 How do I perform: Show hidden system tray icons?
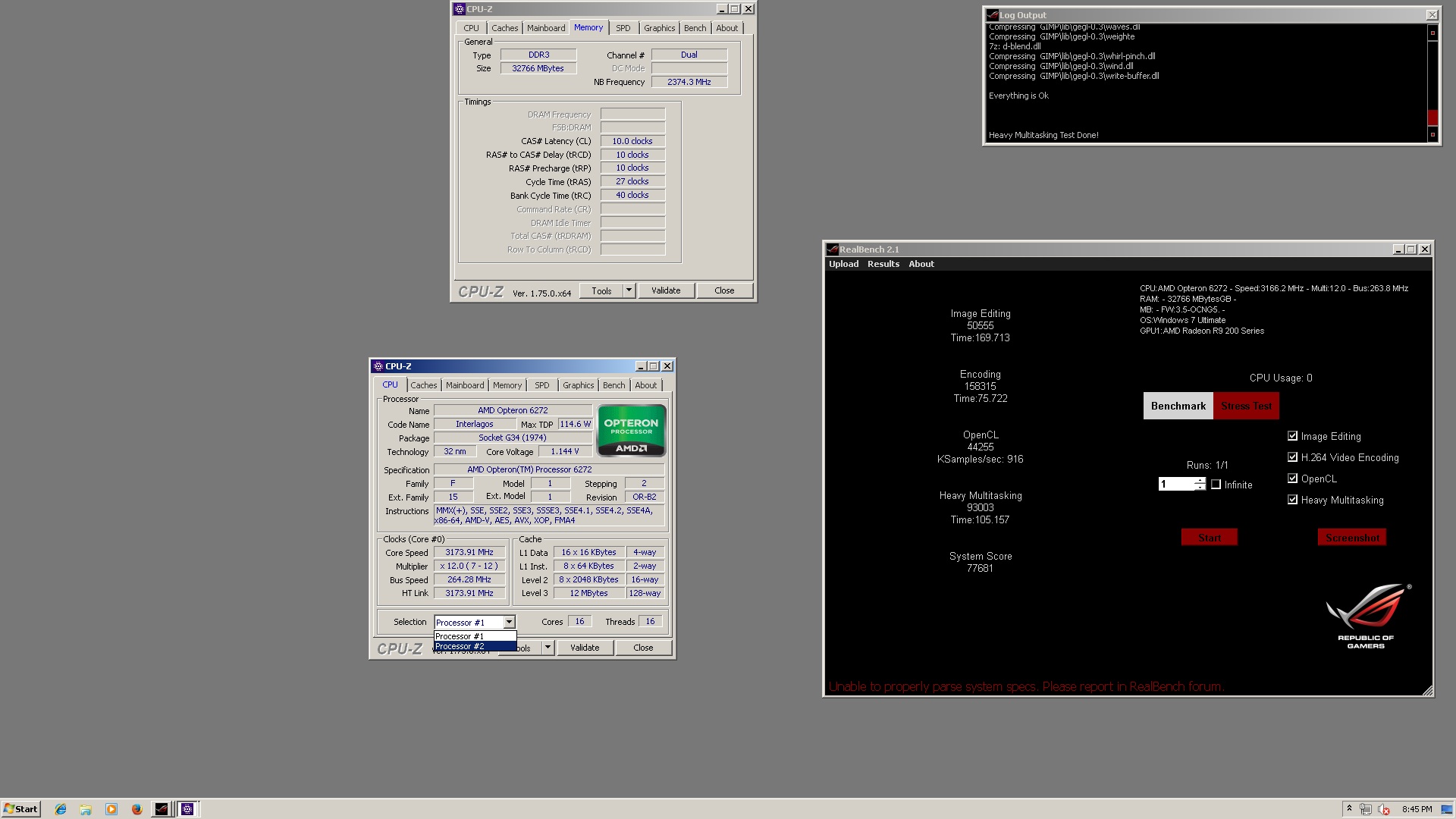[1349, 808]
